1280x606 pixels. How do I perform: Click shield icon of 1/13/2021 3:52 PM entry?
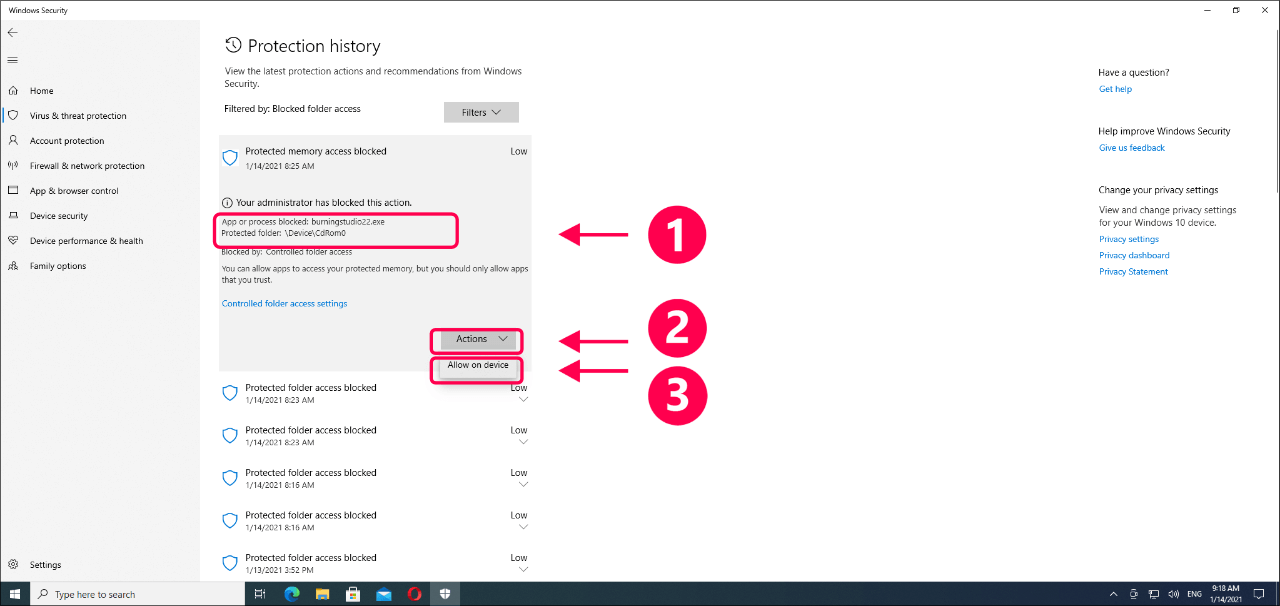[229, 563]
